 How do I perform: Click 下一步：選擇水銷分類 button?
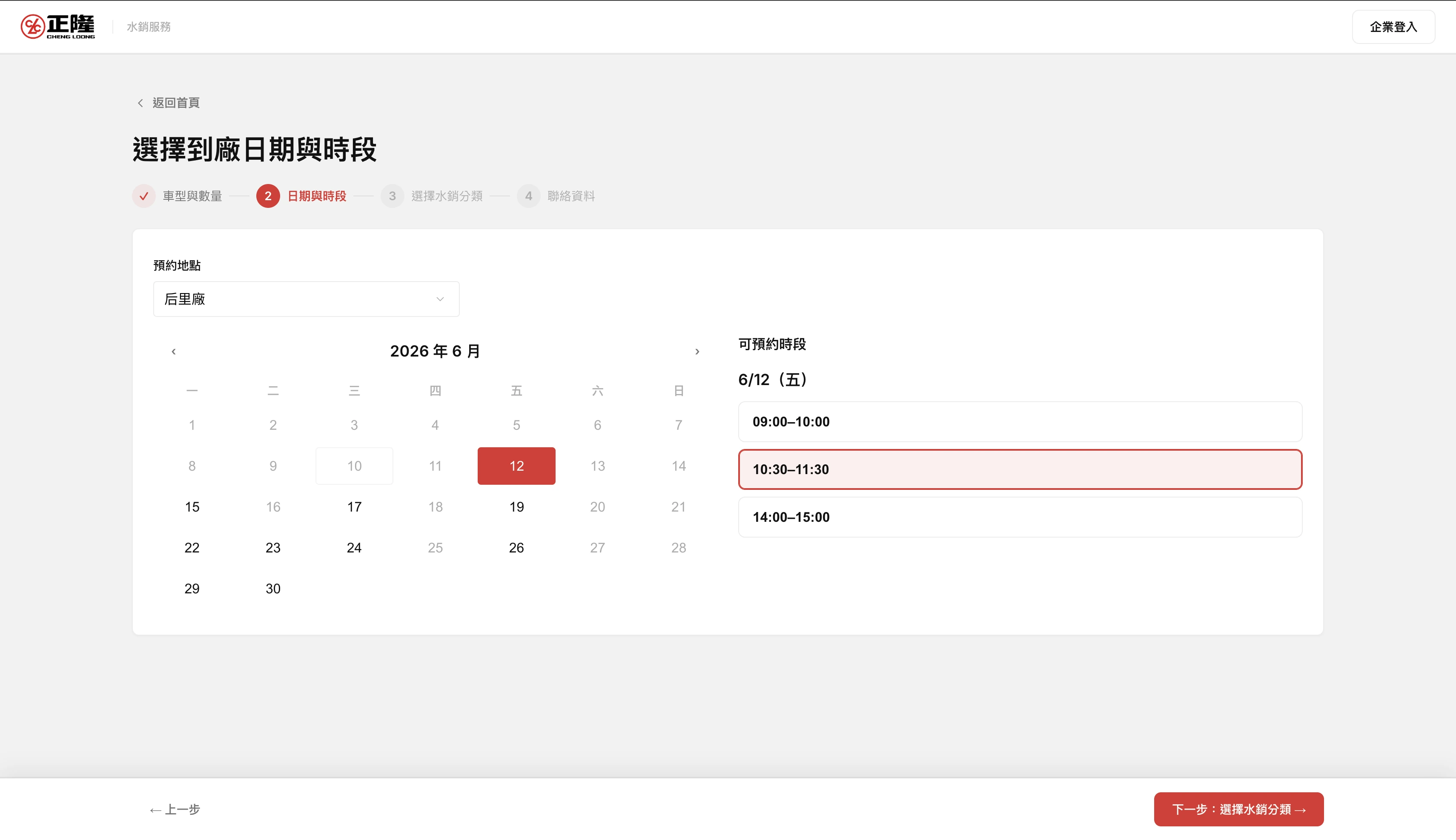tap(1238, 809)
